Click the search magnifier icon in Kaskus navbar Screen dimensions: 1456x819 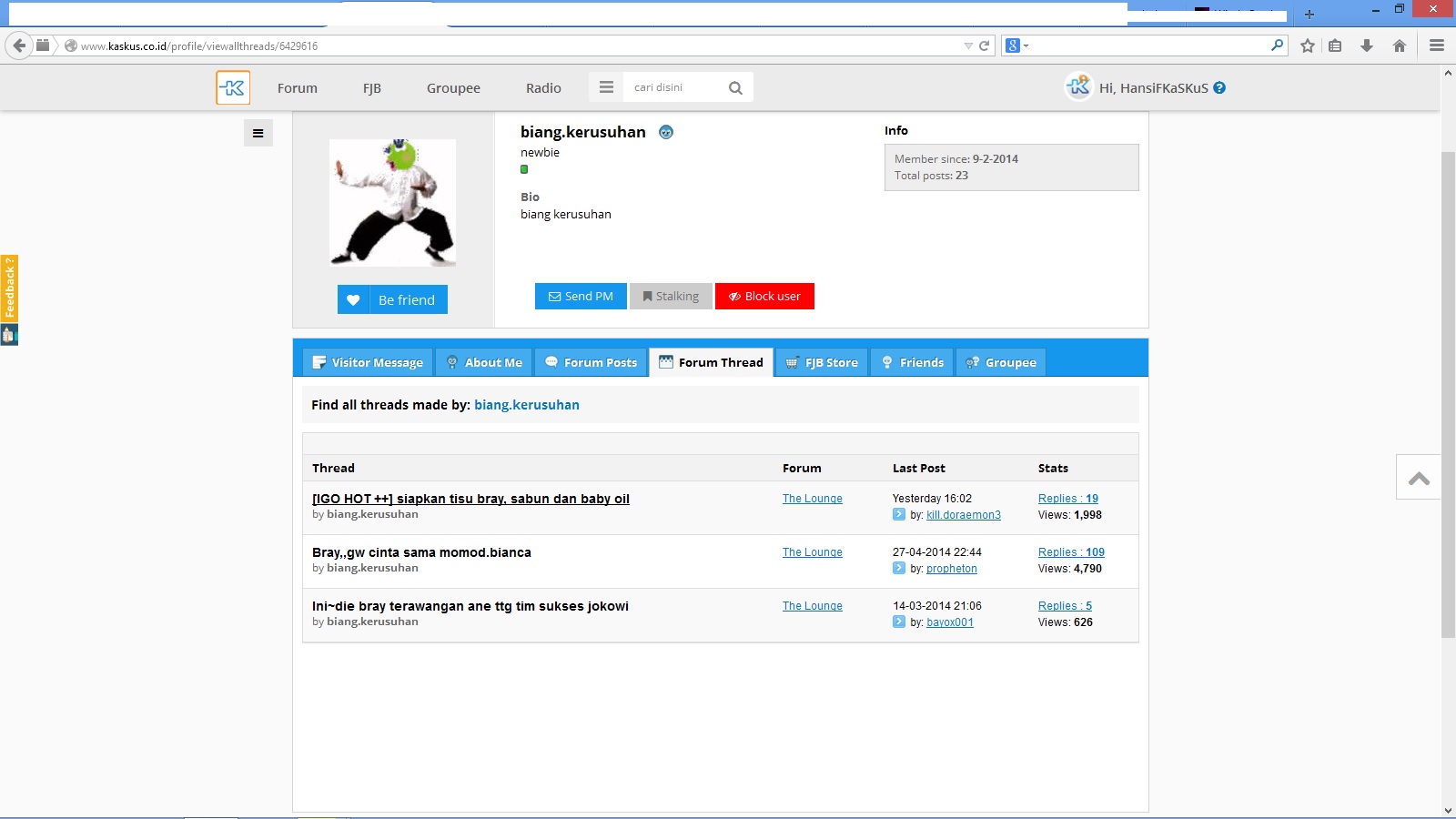coord(735,88)
